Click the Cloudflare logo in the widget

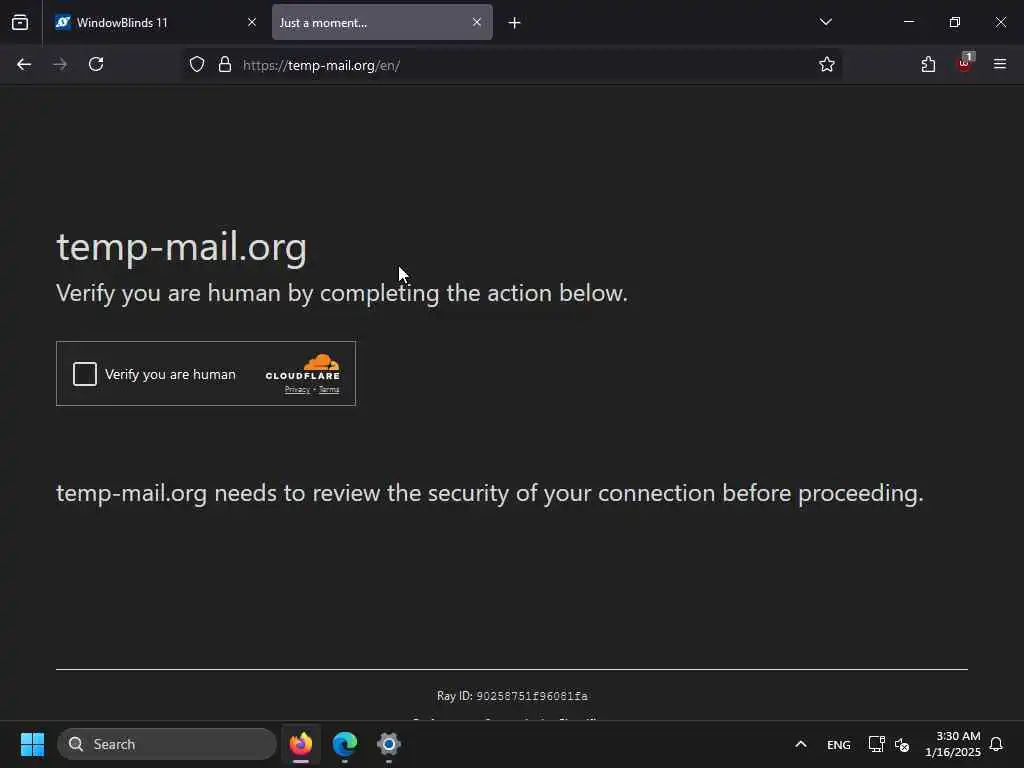click(x=302, y=367)
